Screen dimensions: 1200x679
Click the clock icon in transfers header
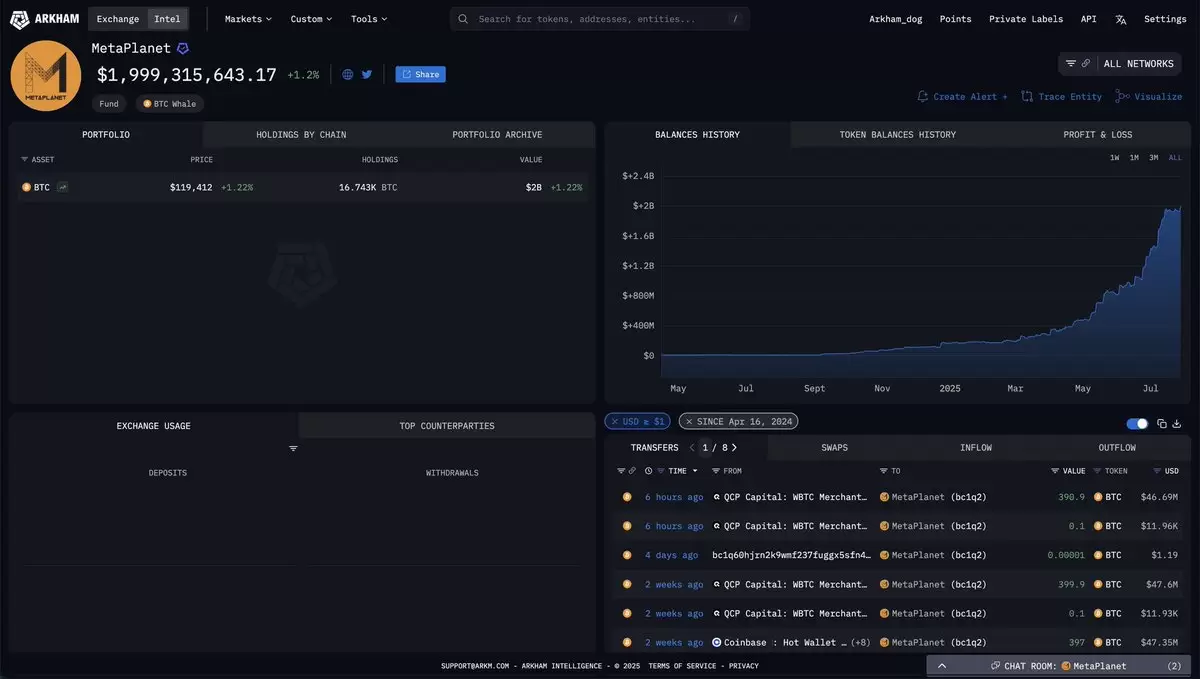[x=649, y=471]
